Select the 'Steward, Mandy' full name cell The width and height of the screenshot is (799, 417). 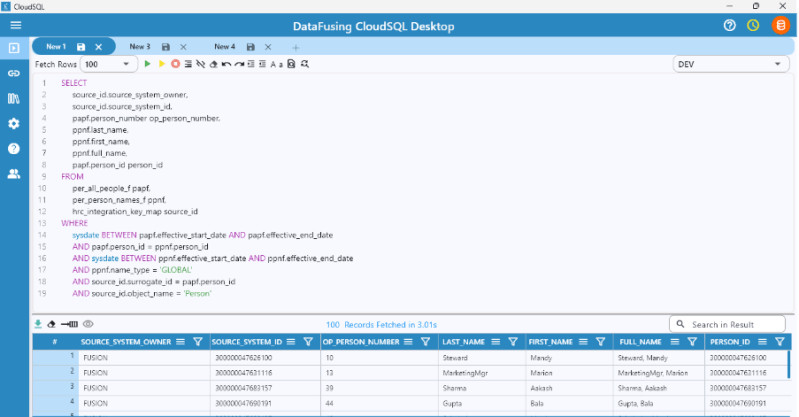(x=659, y=358)
